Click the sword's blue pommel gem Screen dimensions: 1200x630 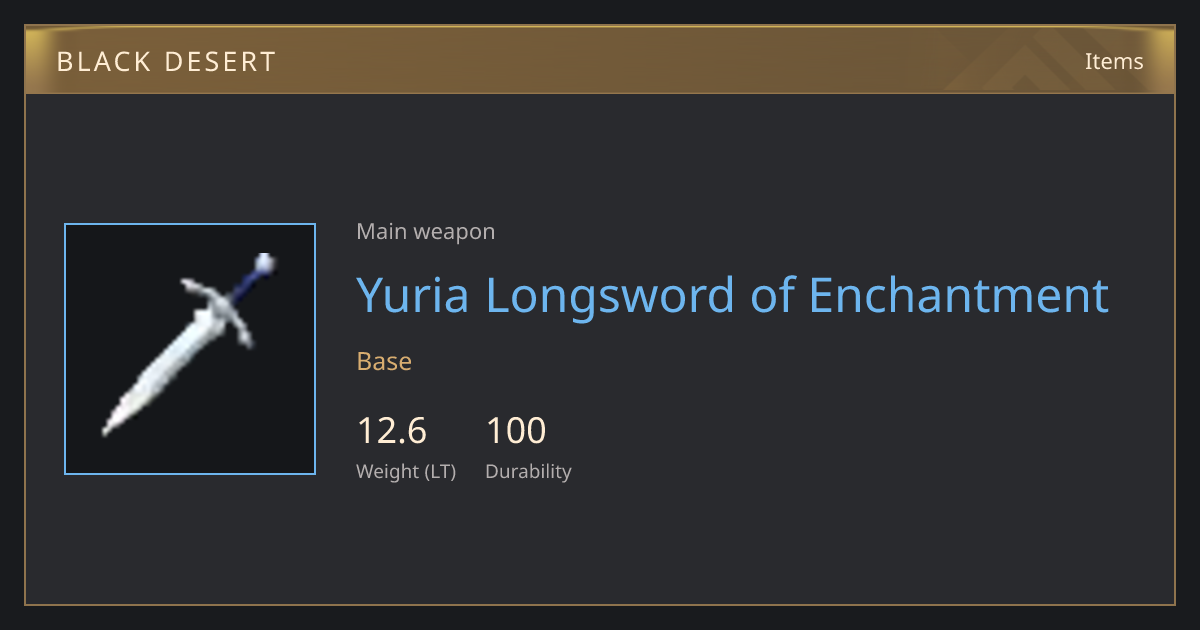pos(264,264)
